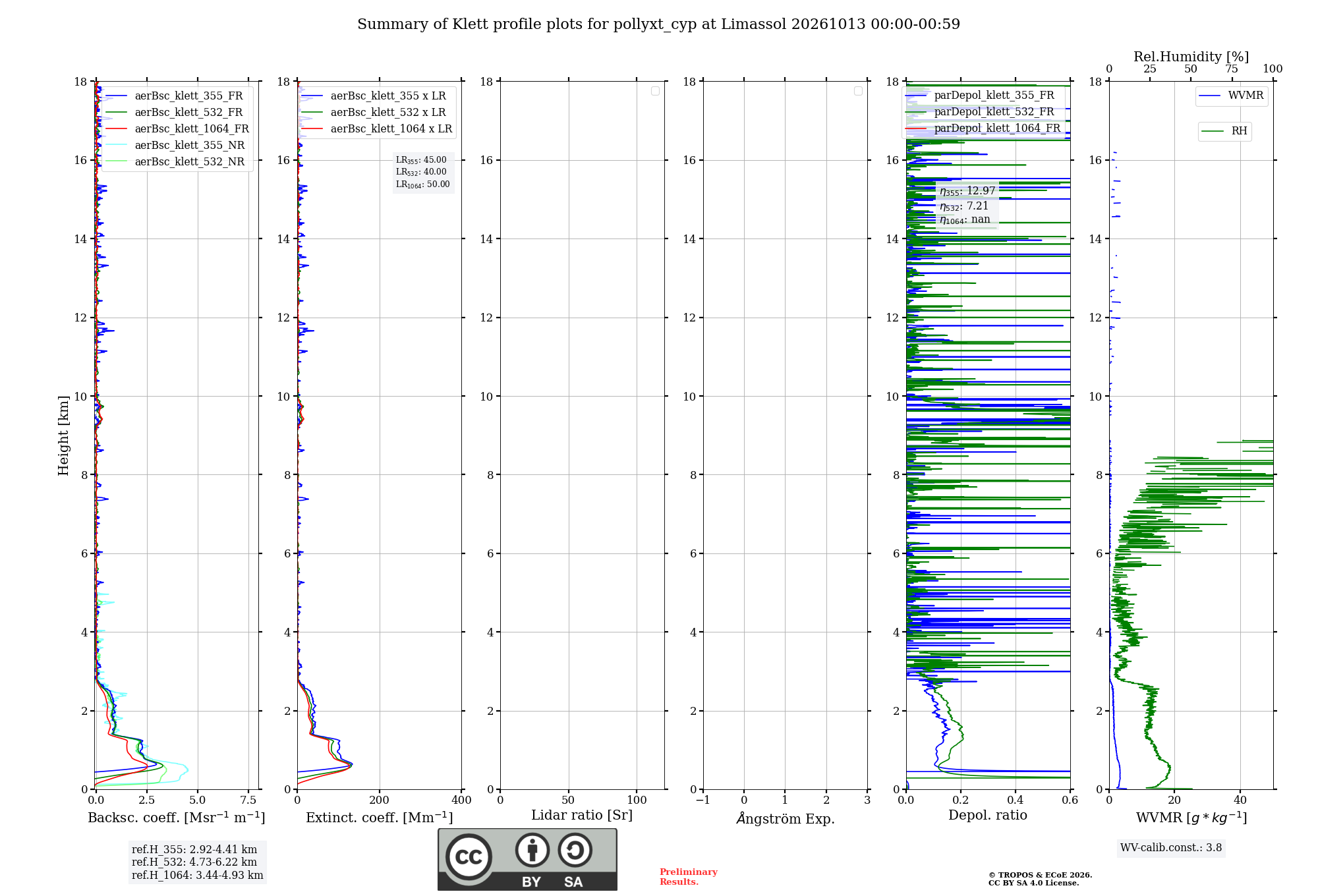The image size is (1318, 896).
Task: Click the Summary of Klett profile plots title
Action: click(658, 24)
